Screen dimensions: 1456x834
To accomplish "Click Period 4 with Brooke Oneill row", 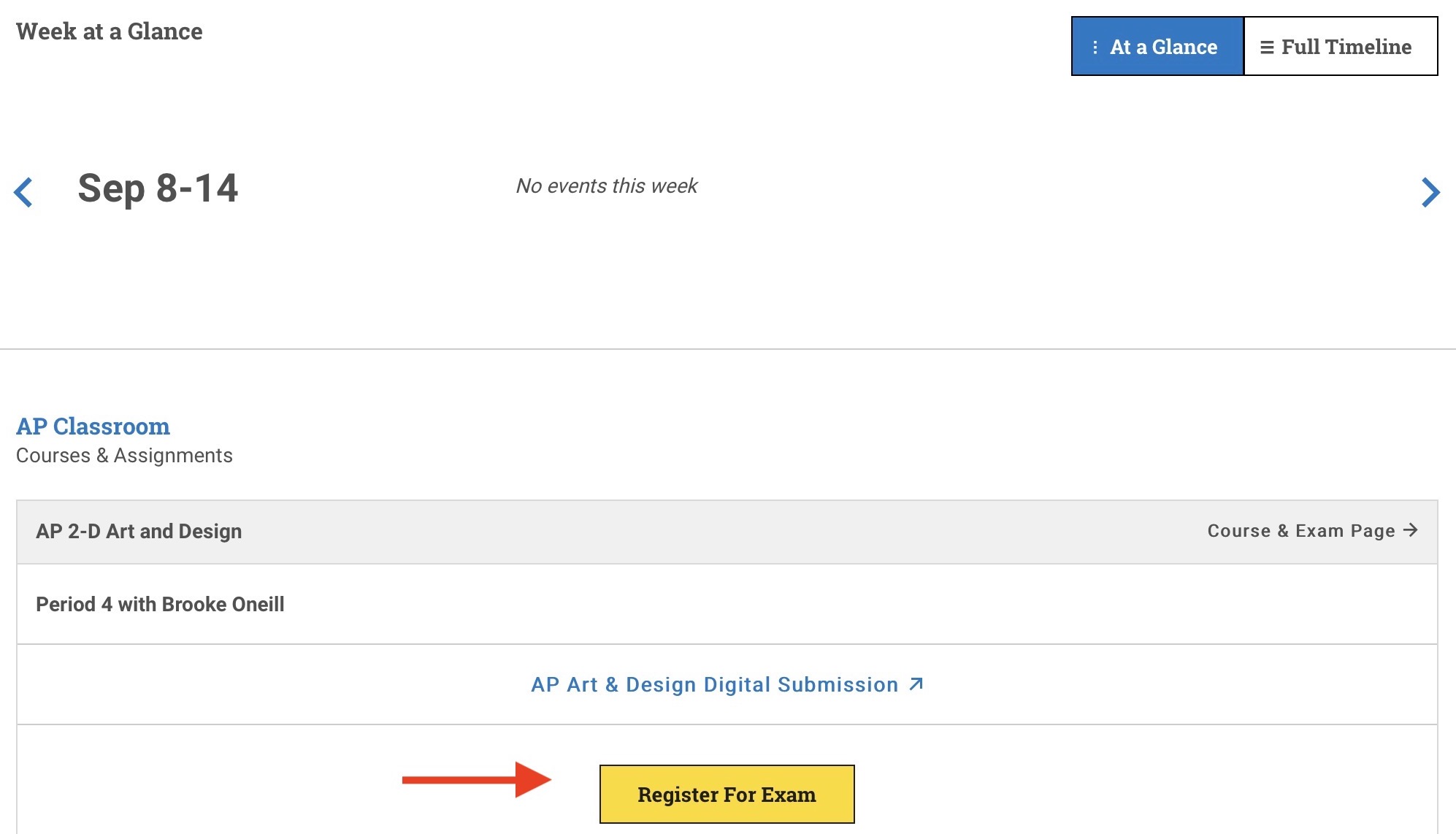I will coord(160,605).
